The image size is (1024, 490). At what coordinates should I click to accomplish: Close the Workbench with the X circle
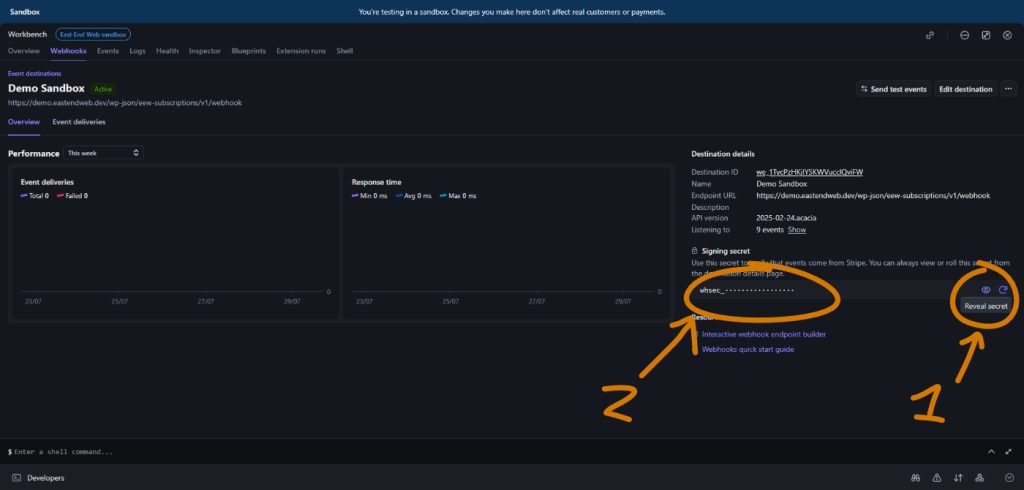pyautogui.click(x=1007, y=35)
